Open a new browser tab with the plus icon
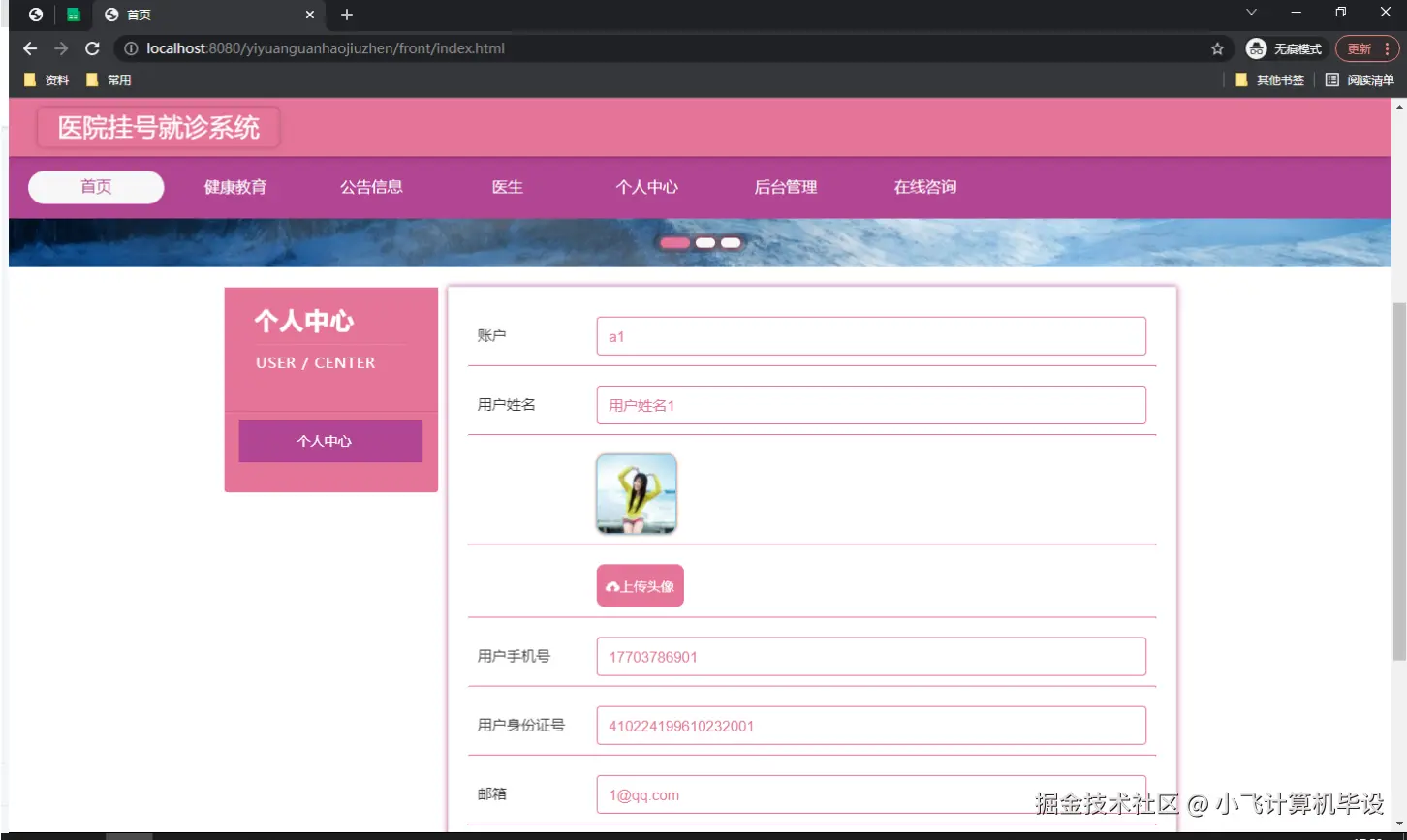The image size is (1407, 840). [x=346, y=15]
